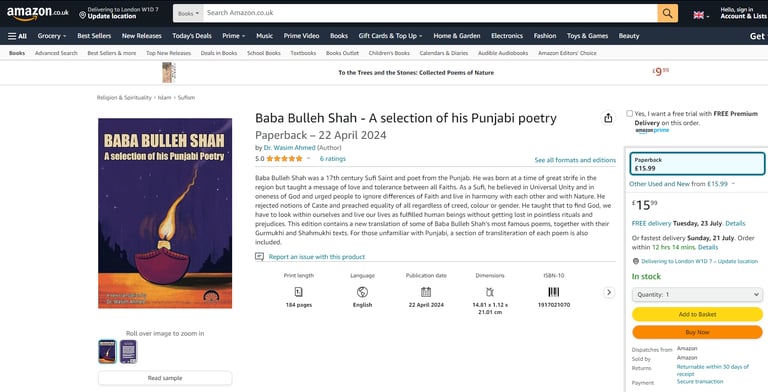Click the UK flag language selector

click(x=701, y=15)
